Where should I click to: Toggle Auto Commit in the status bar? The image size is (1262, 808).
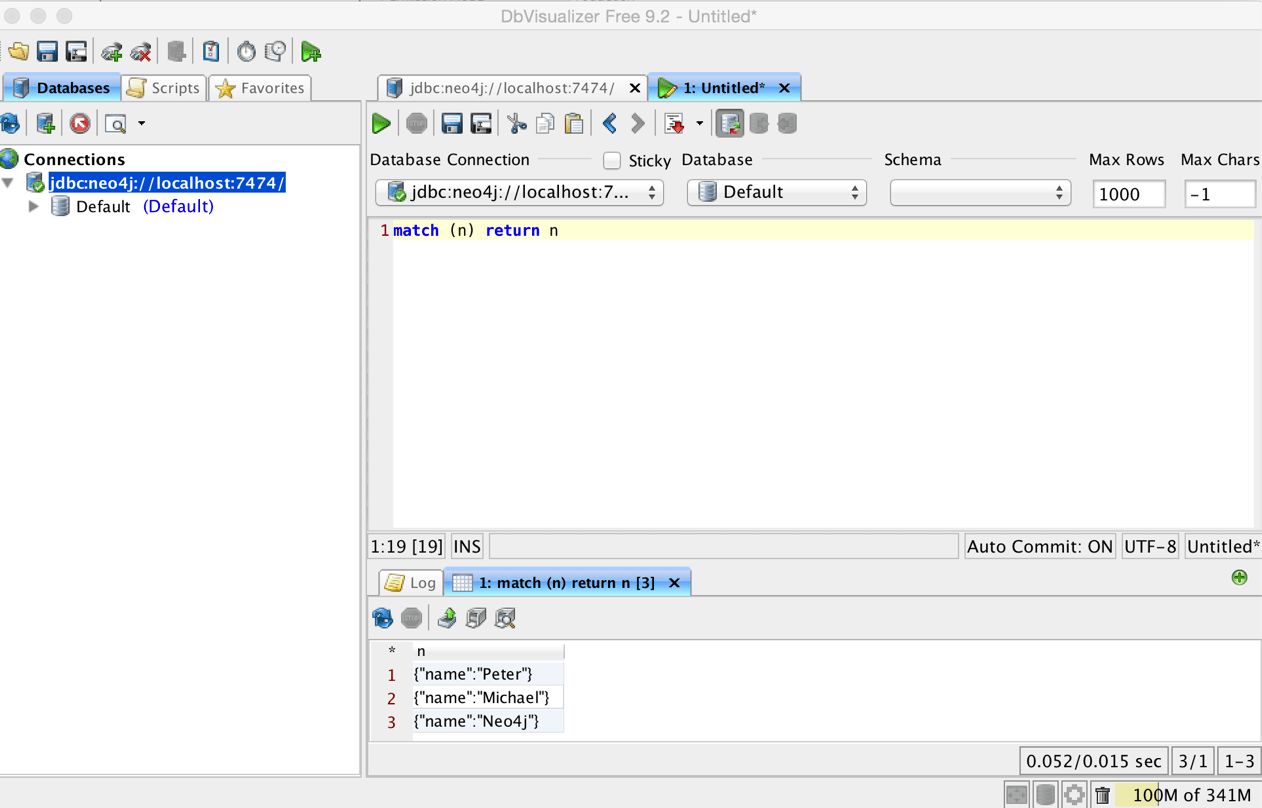(1040, 546)
